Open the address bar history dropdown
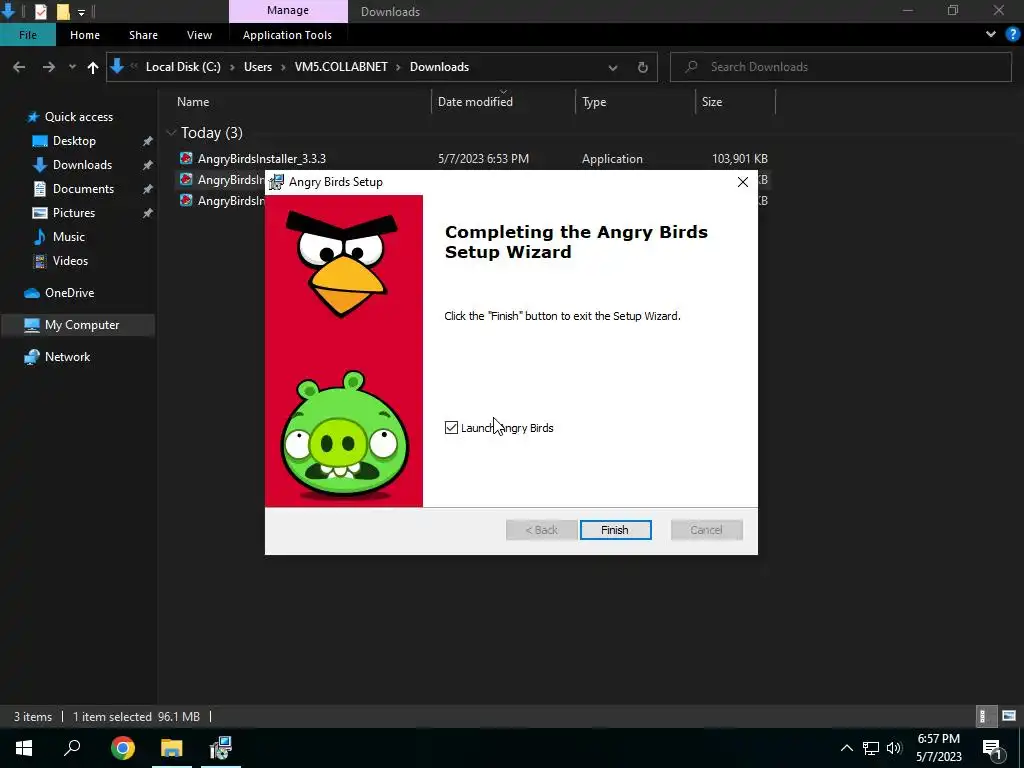 613,67
